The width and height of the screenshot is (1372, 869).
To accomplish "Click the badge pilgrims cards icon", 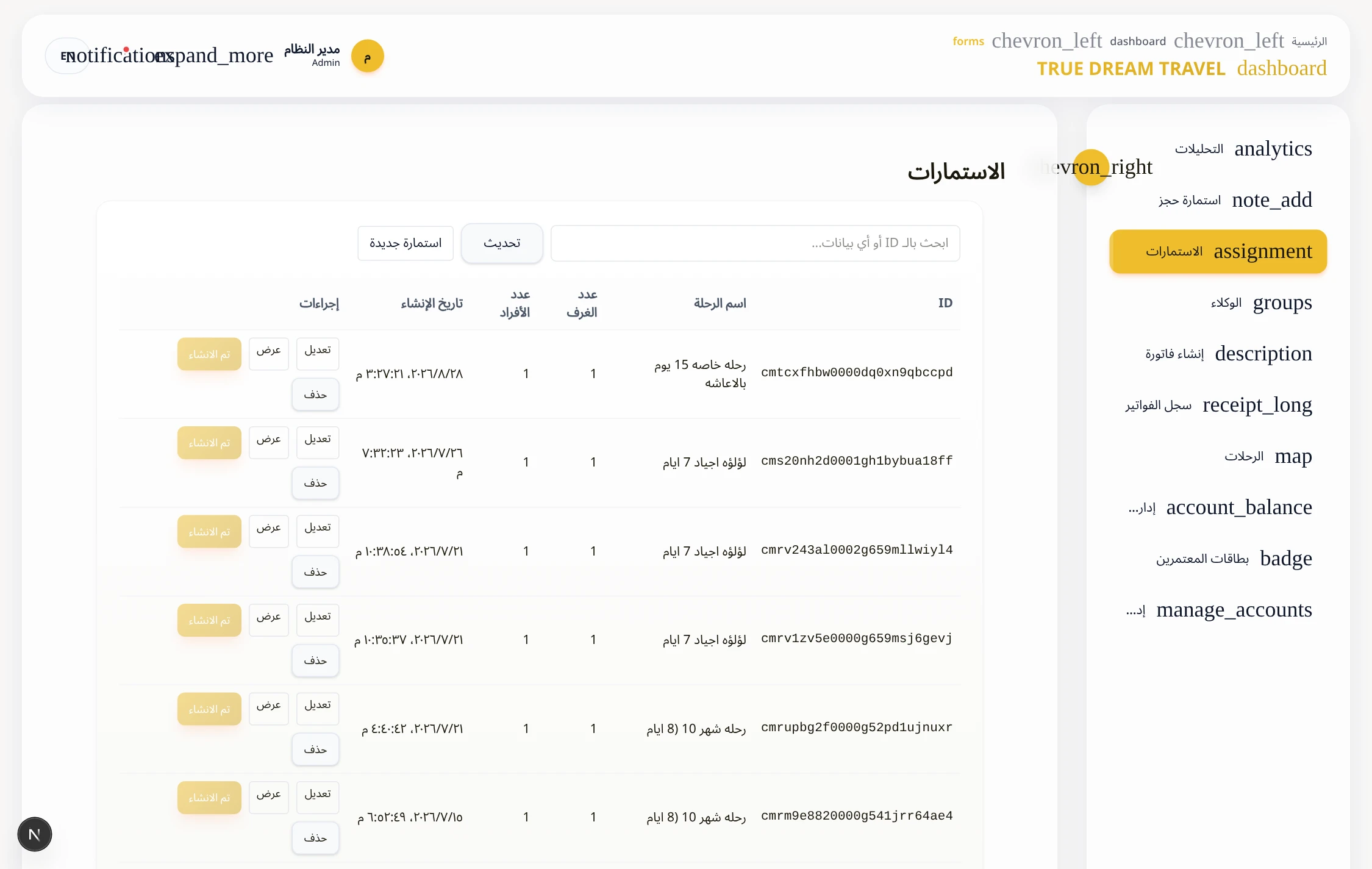I will 1285,559.
